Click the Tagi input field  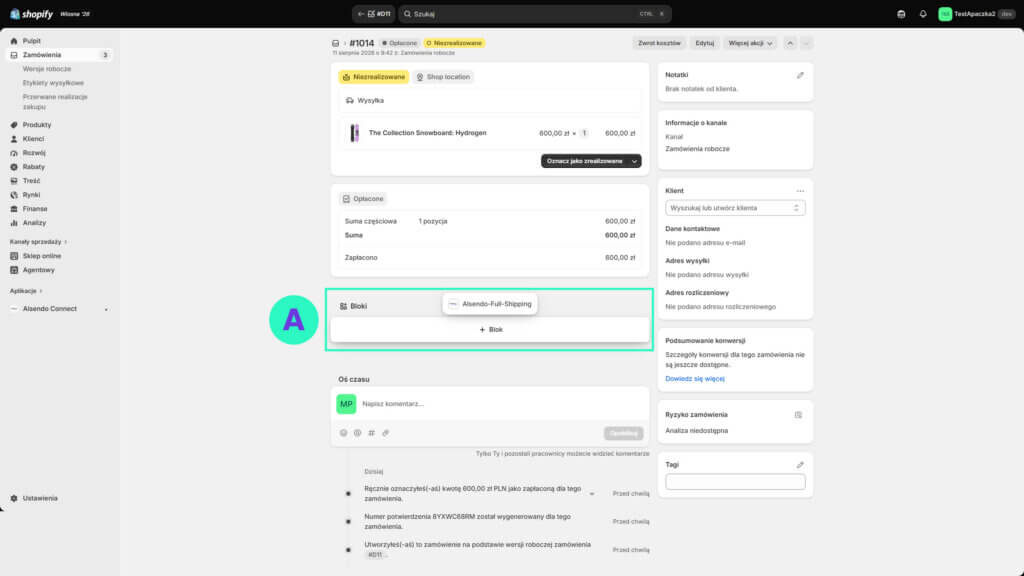point(735,482)
